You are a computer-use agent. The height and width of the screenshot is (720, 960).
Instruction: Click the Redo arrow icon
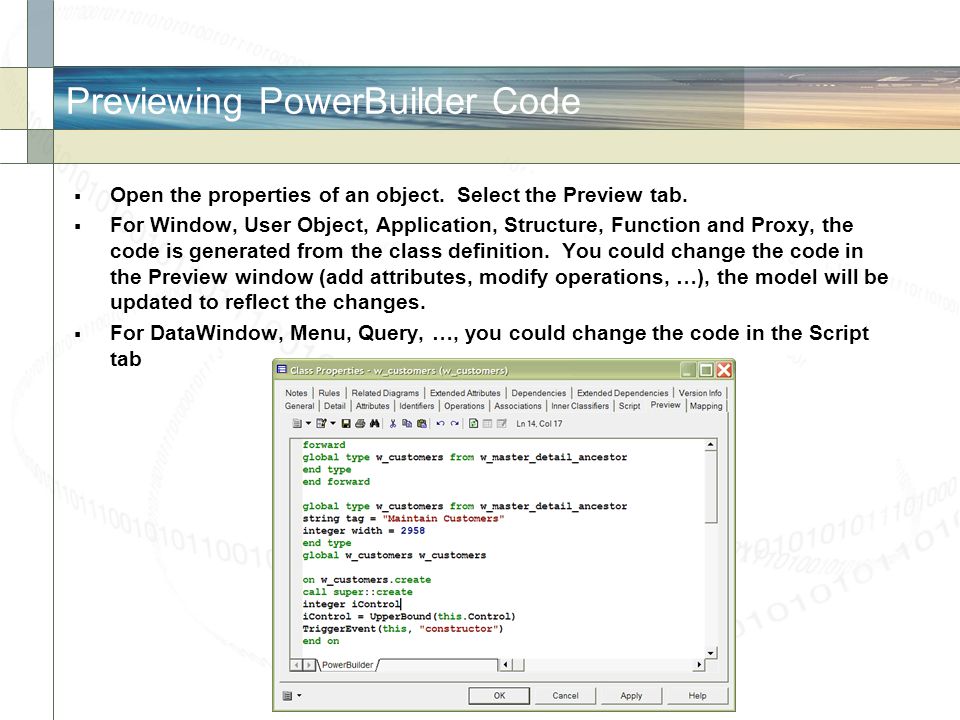[x=454, y=423]
